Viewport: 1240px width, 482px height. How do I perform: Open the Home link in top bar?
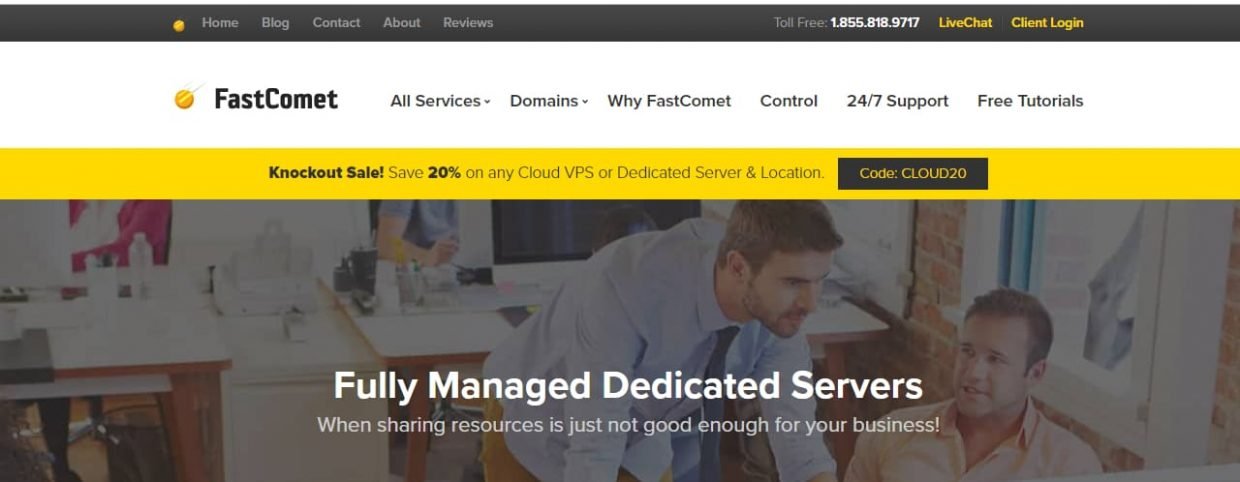tap(220, 22)
